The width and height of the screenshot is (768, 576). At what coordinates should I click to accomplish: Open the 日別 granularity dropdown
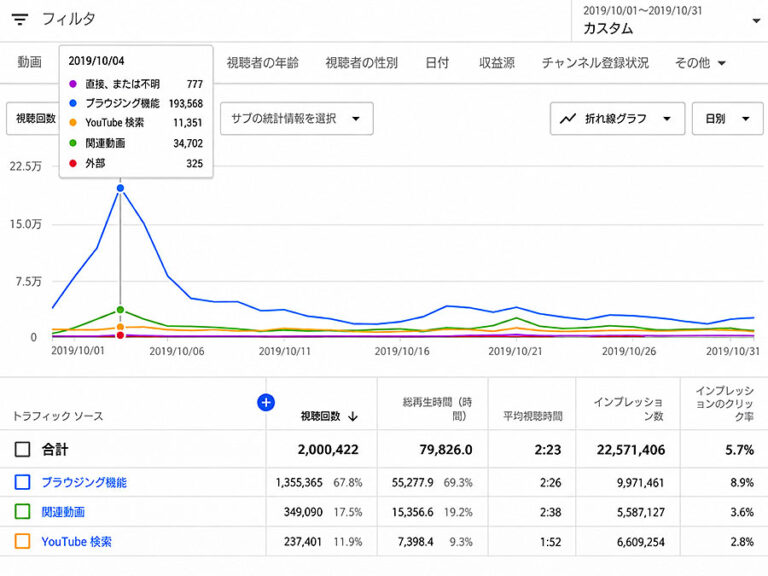tap(727, 119)
